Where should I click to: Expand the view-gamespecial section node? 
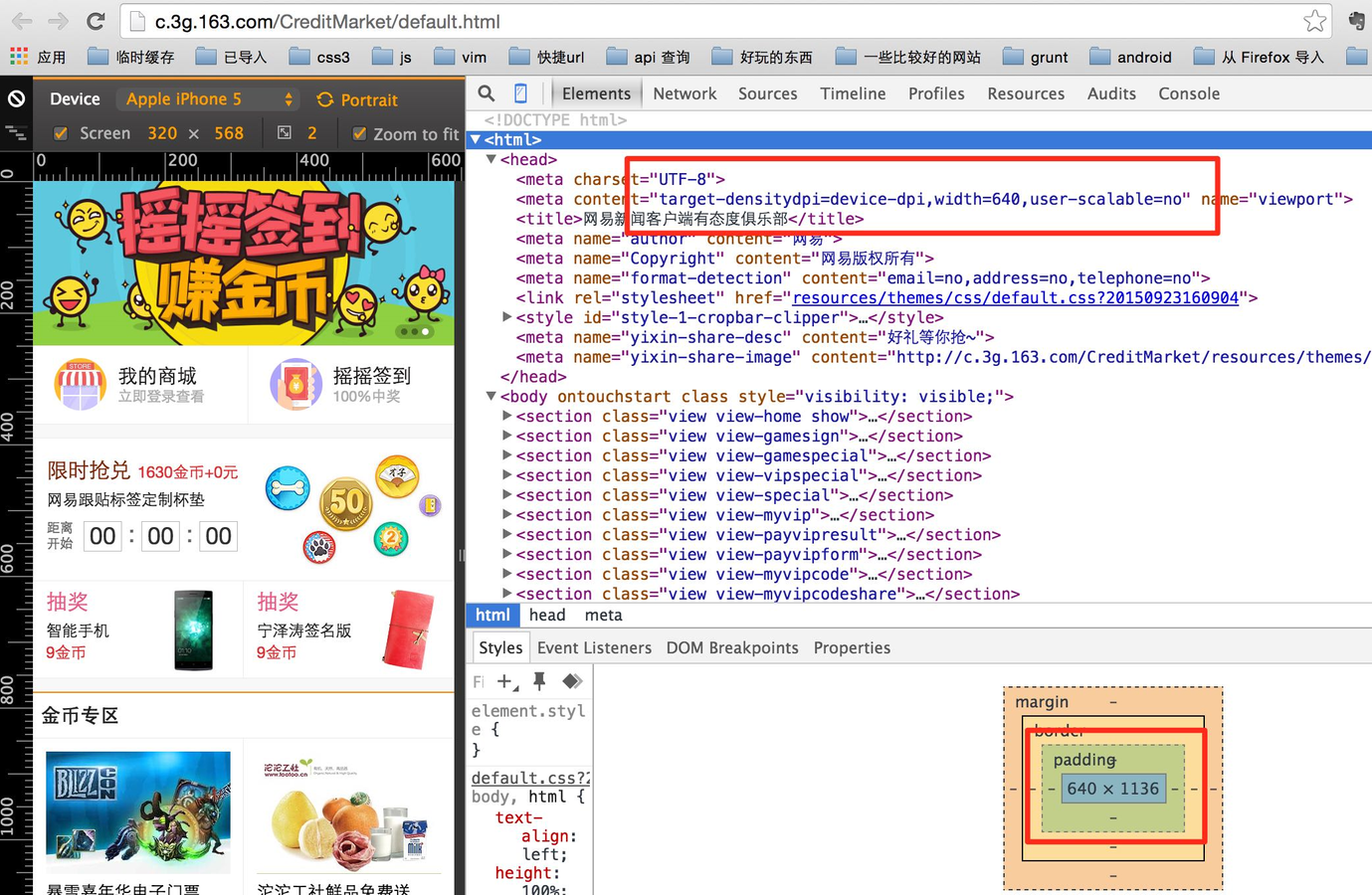point(507,455)
